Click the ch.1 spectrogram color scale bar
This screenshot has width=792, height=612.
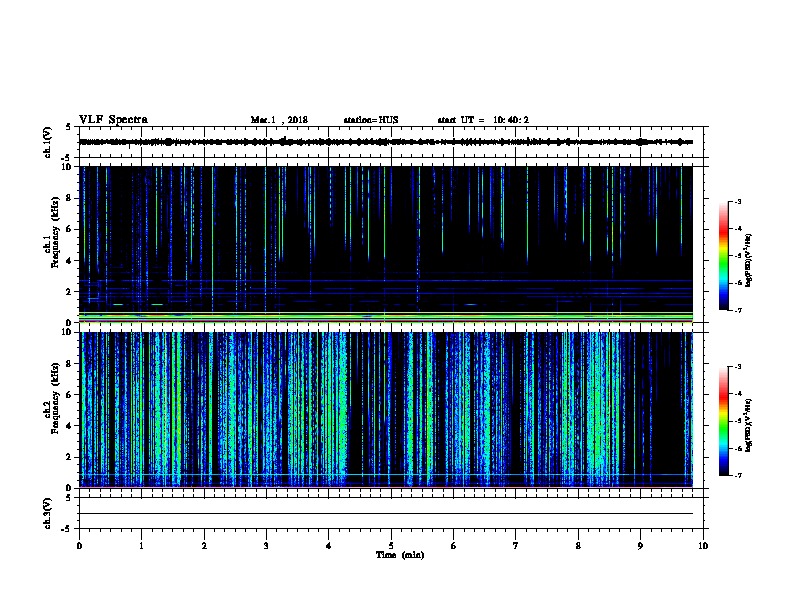[x=723, y=256]
